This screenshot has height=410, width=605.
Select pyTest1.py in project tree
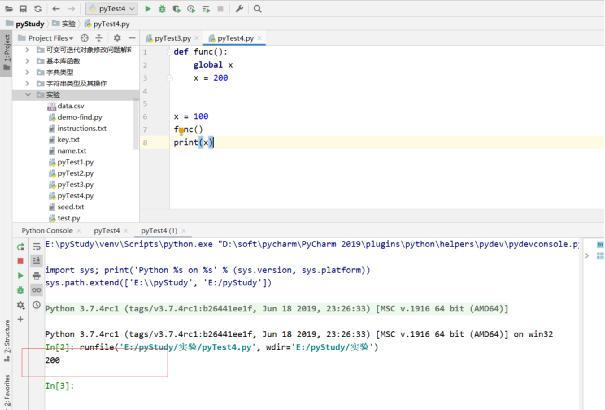(75, 162)
